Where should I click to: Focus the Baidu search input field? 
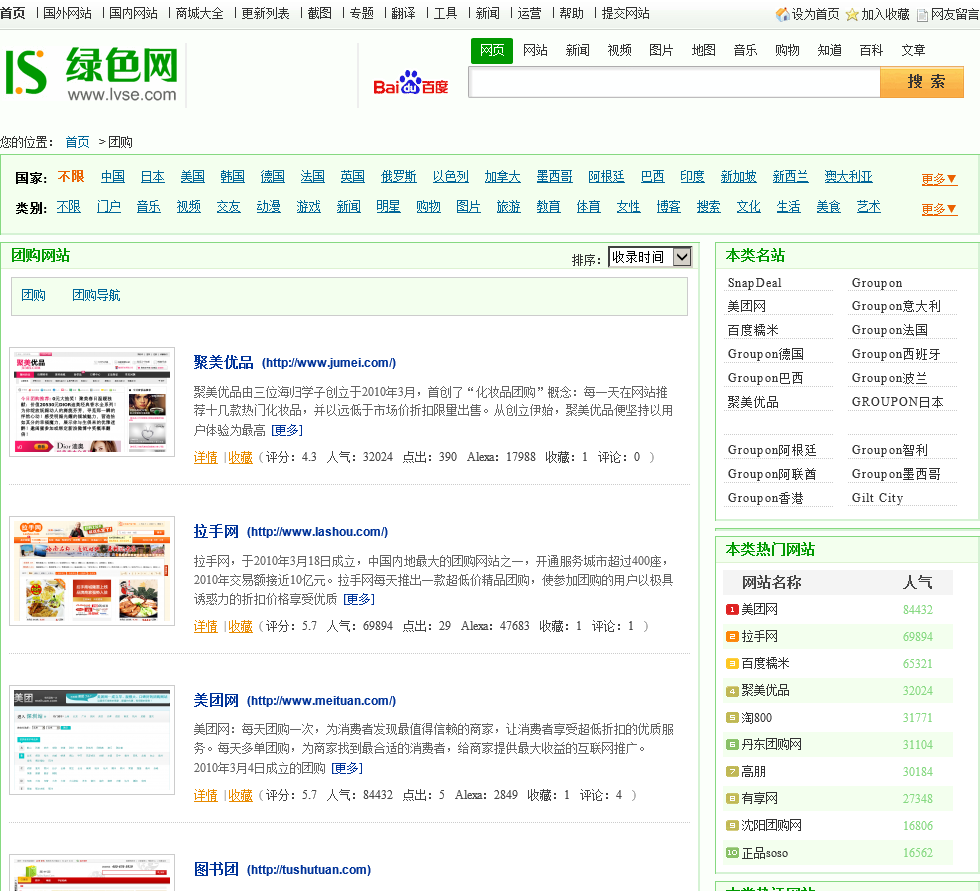pyautogui.click(x=674, y=82)
